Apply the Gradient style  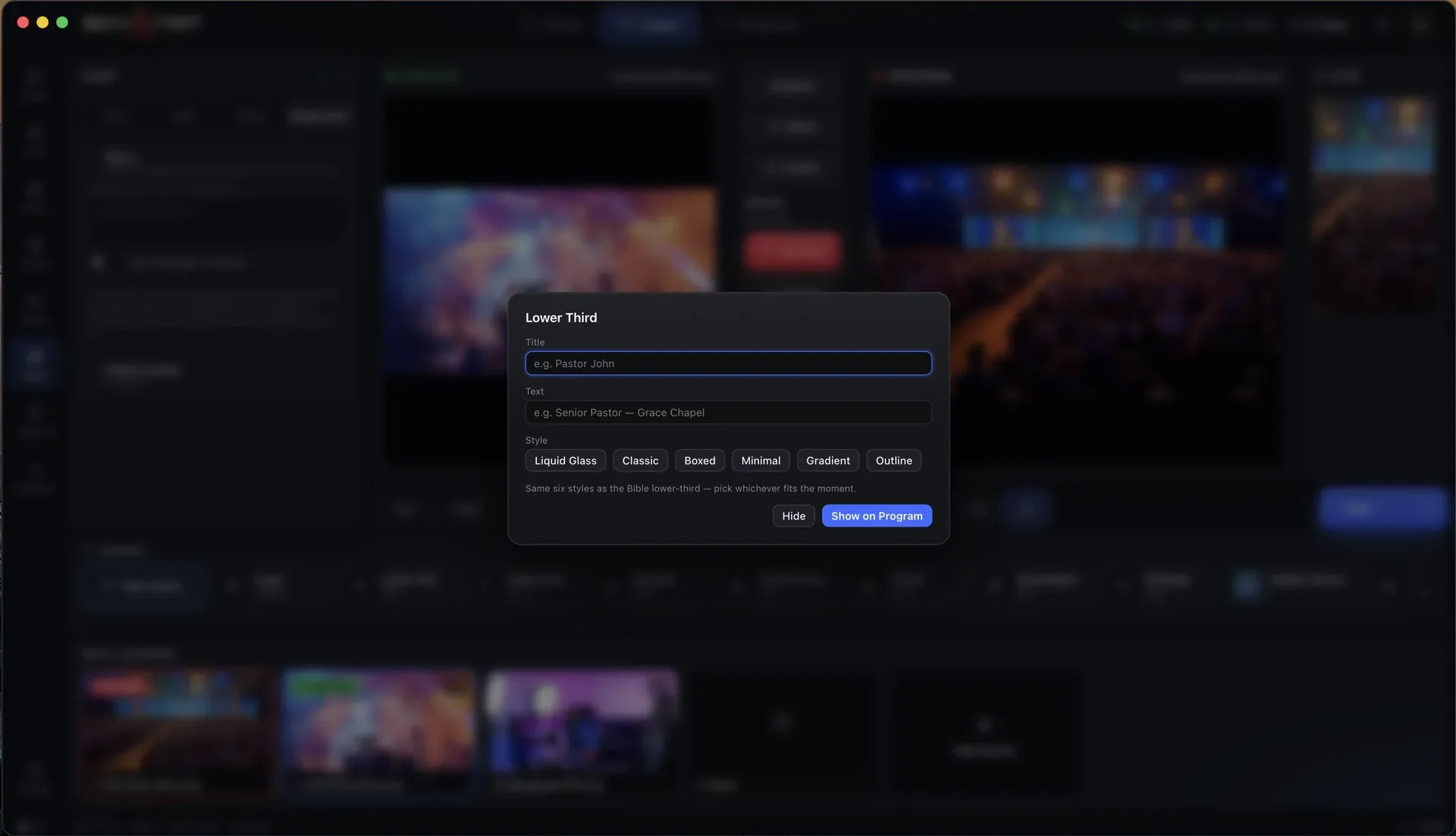[827, 460]
